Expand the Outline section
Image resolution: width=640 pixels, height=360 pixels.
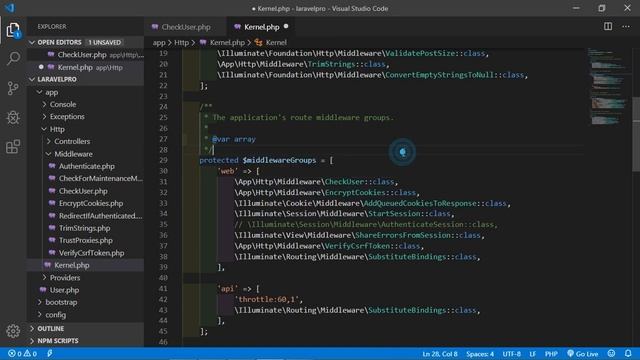[32, 329]
